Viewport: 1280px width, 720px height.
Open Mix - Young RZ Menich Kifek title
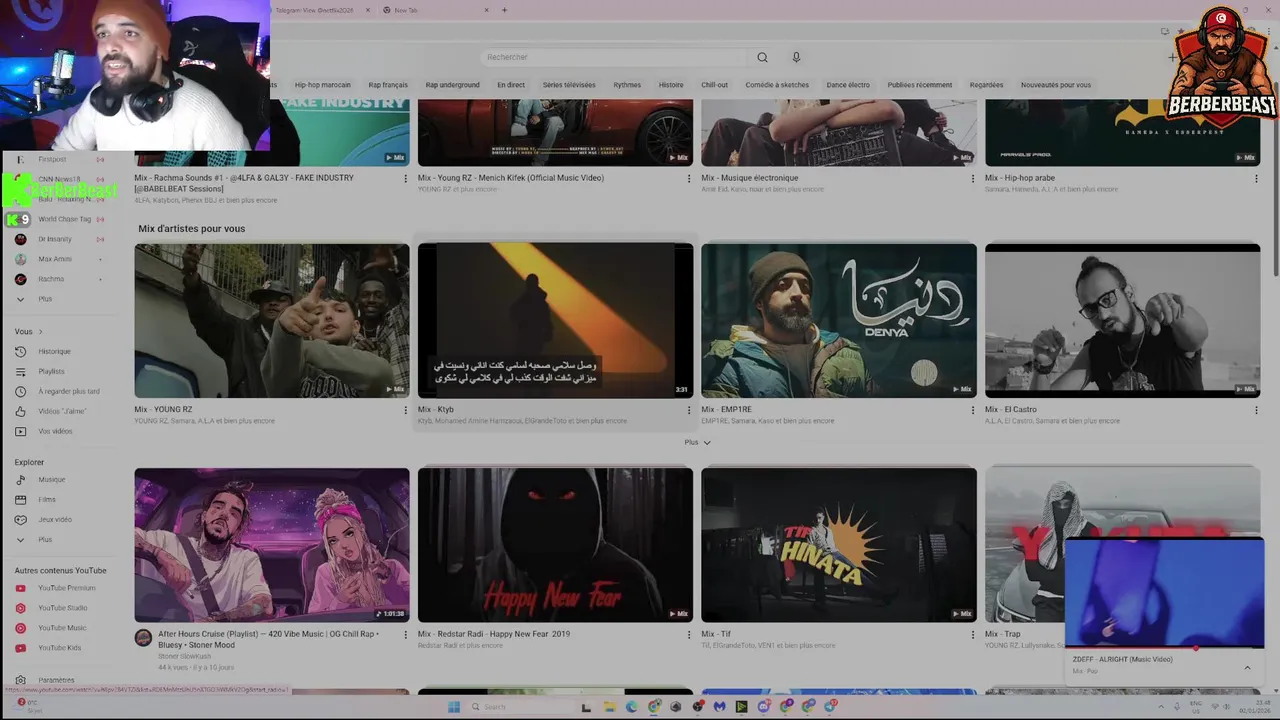(511, 178)
